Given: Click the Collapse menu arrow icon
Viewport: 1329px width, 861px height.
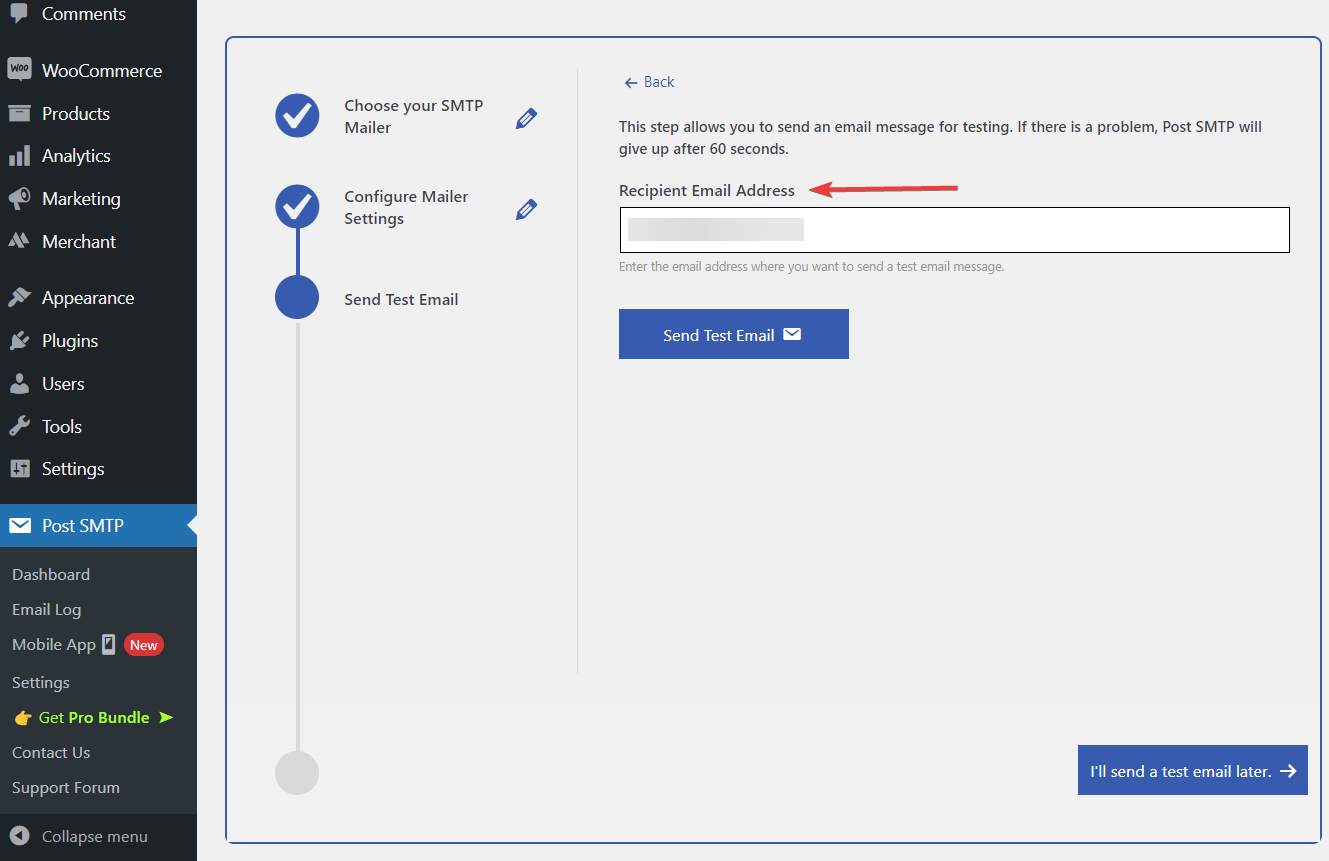Looking at the screenshot, I should pyautogui.click(x=19, y=836).
